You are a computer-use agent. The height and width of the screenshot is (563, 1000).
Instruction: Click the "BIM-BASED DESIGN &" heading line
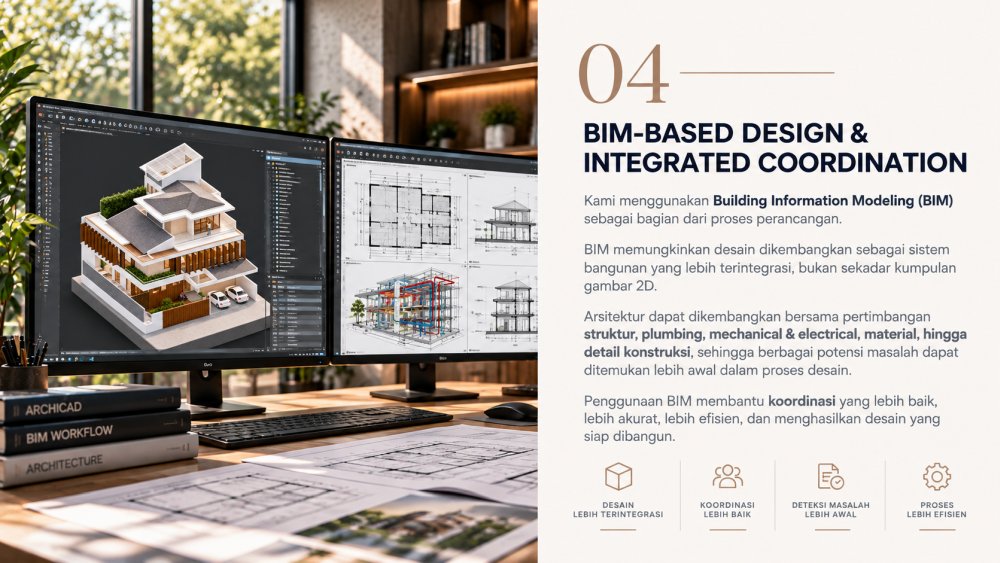tap(726, 133)
